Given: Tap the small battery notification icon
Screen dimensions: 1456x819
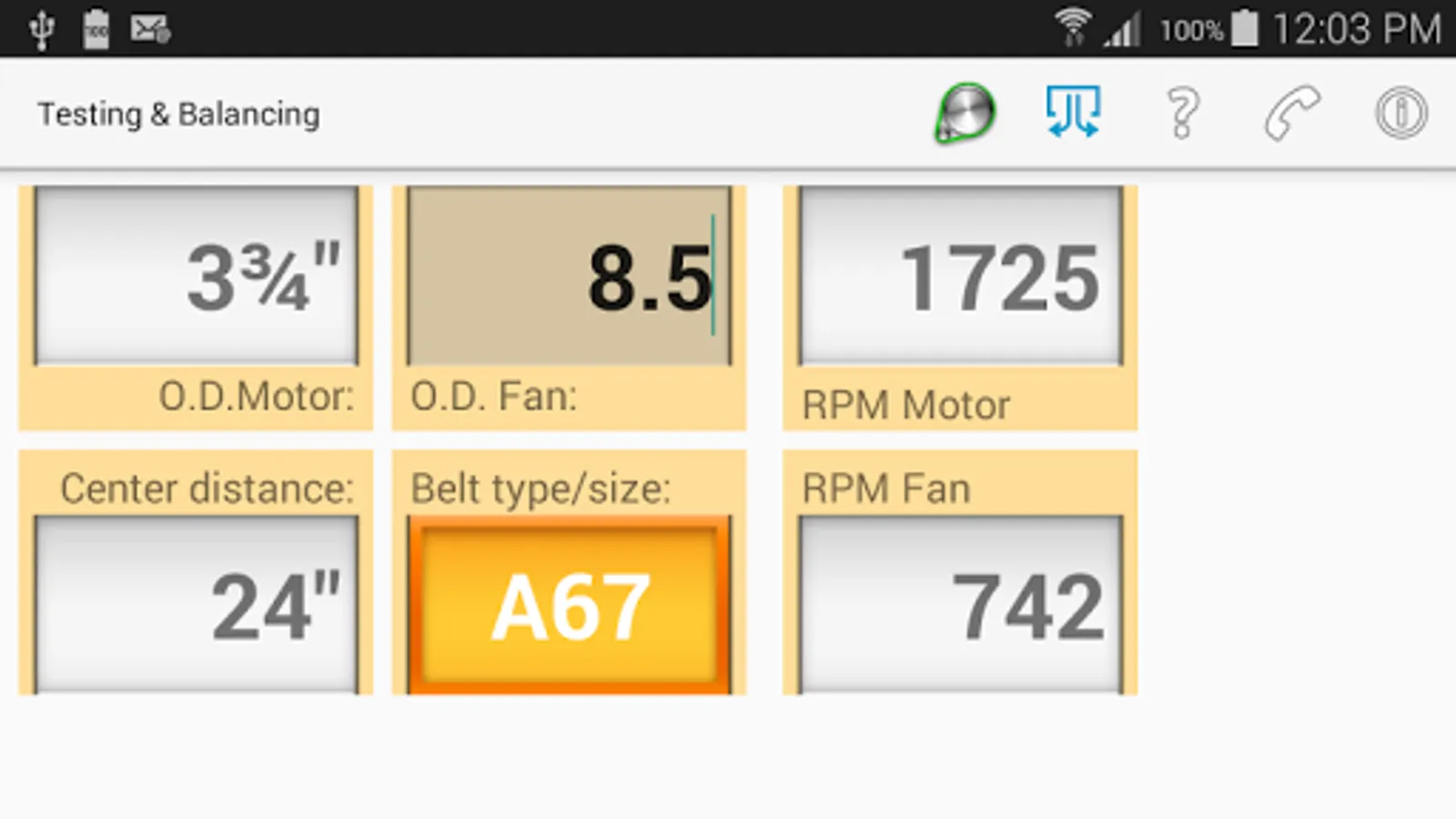Looking at the screenshot, I should [96, 29].
